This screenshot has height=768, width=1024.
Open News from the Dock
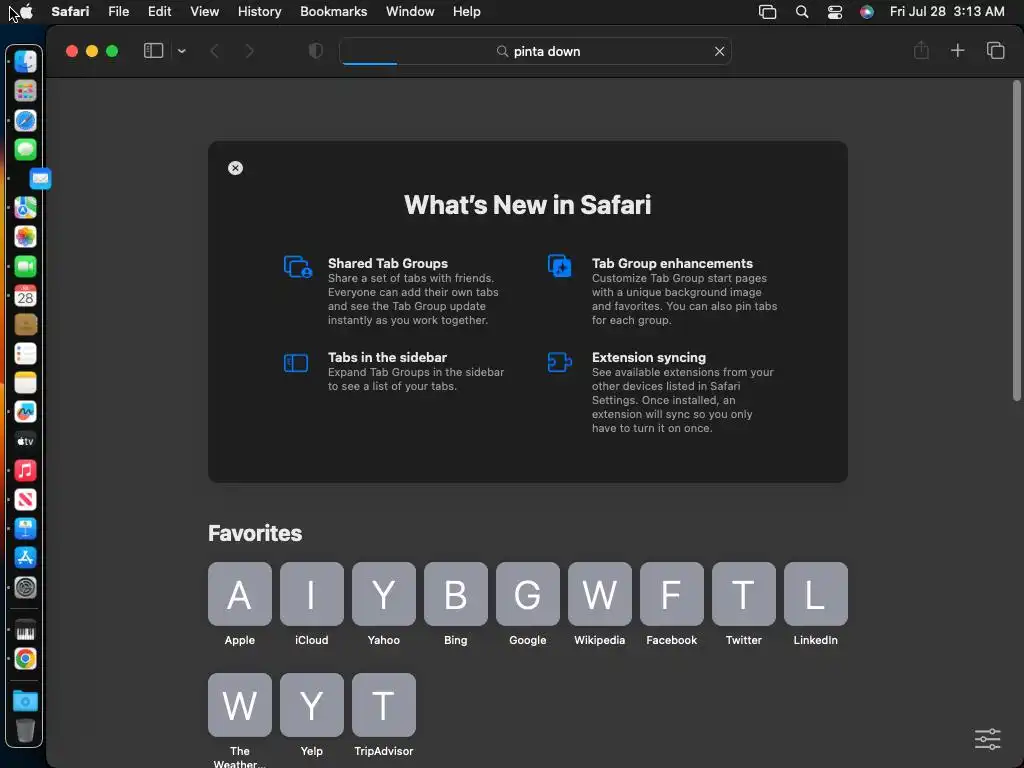[25, 500]
